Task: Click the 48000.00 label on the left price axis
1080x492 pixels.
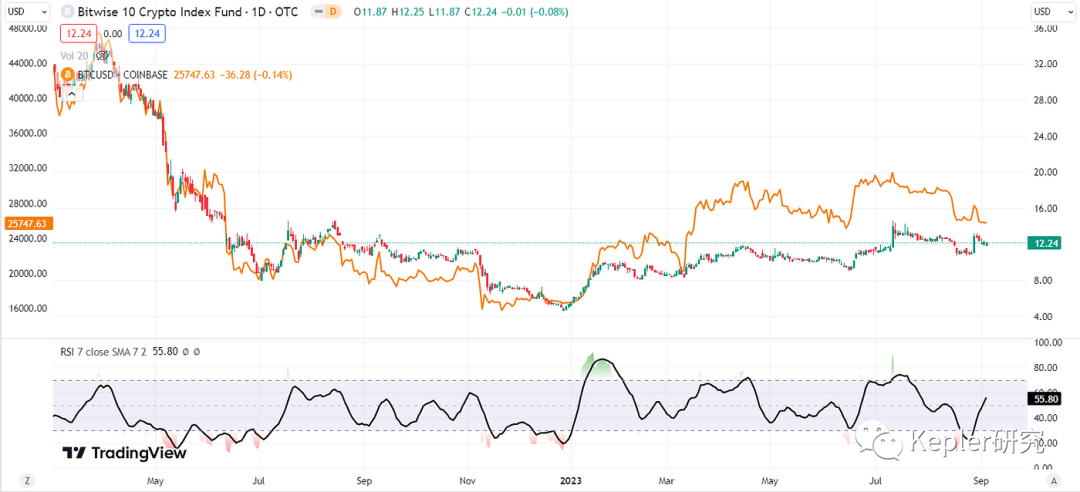Action: click(26, 29)
